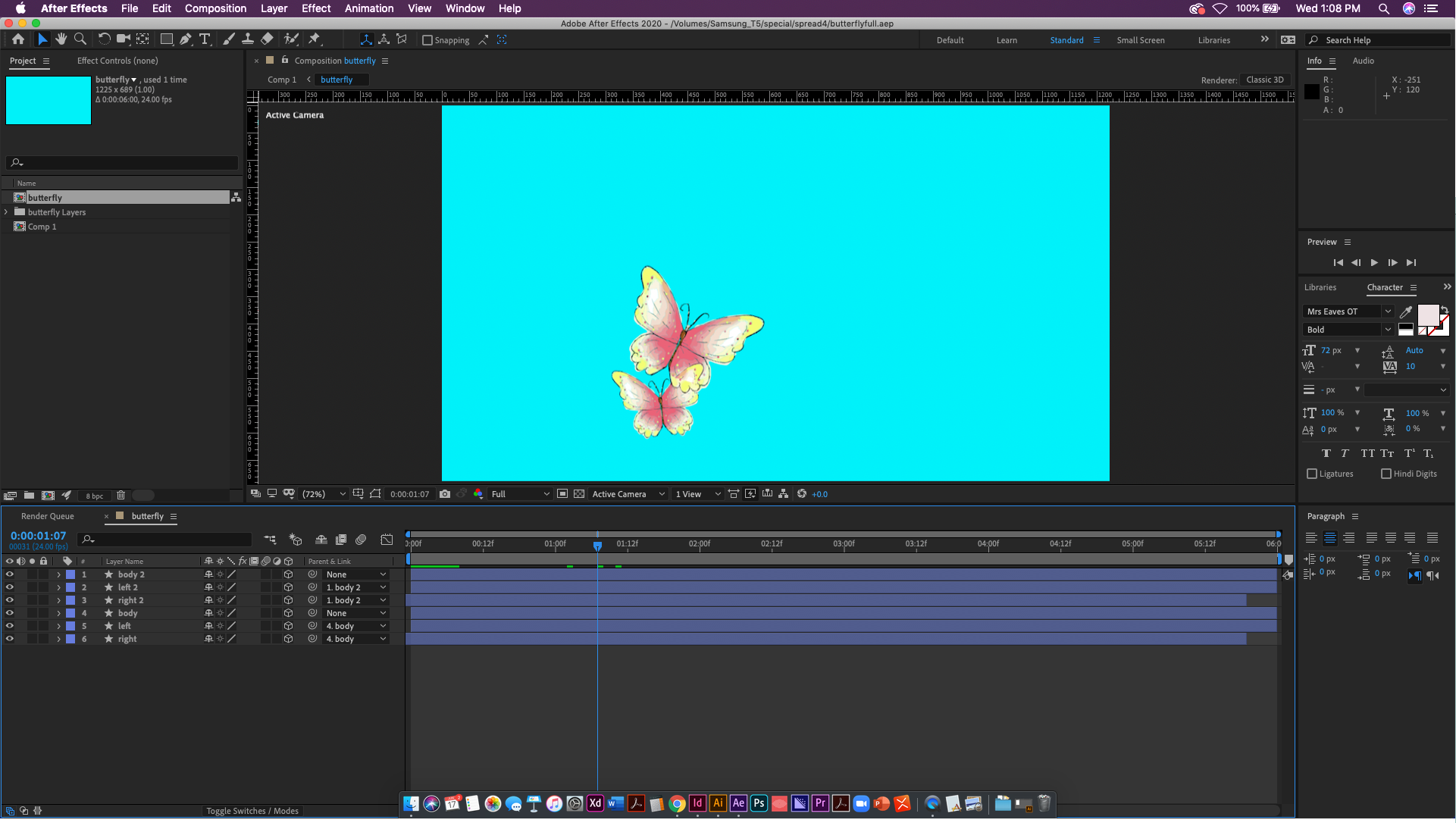The image size is (1456, 823).
Task: Open the Animation menu
Action: [369, 8]
